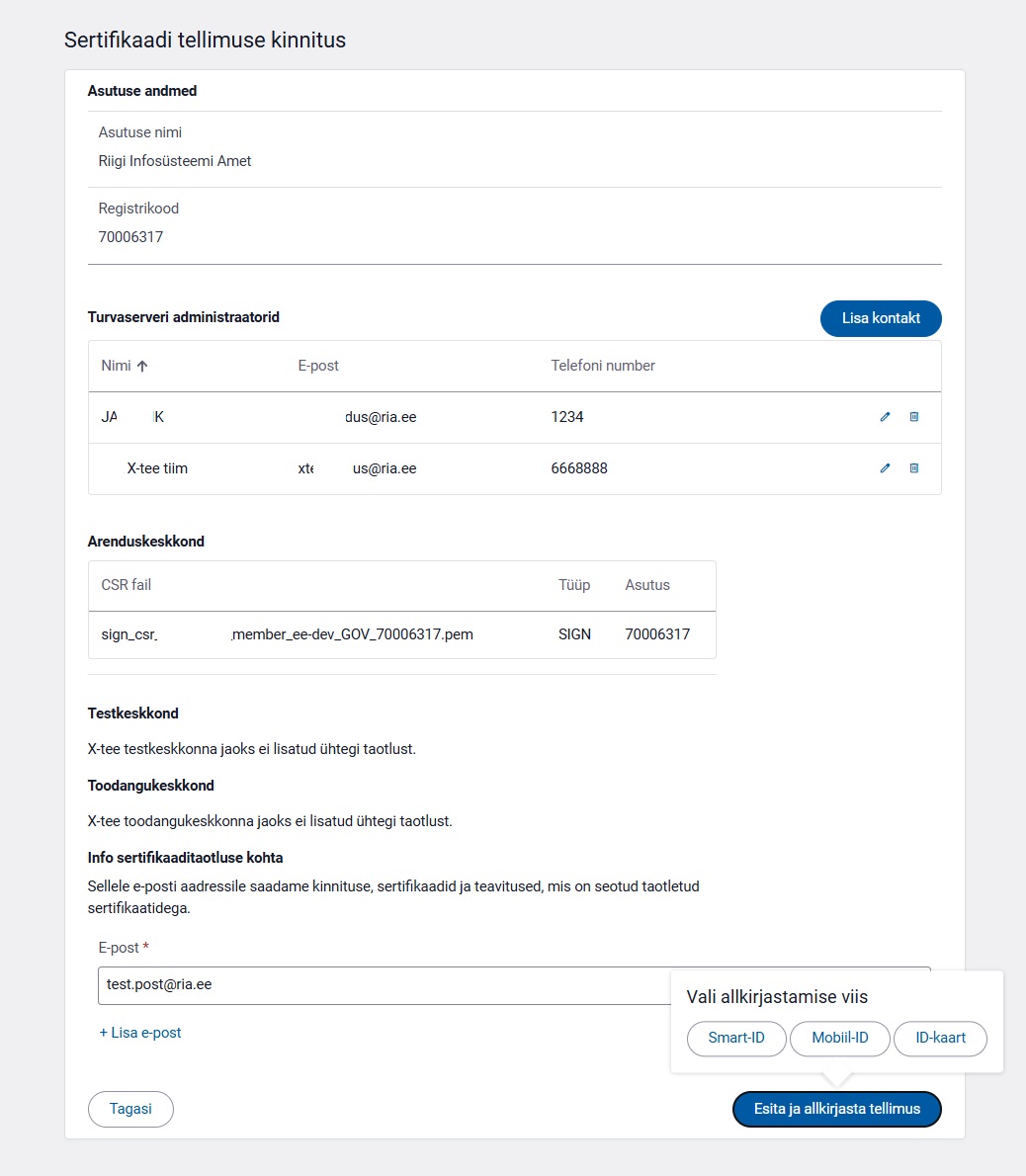Add another email via Lisa e-post
The height and width of the screenshot is (1176, 1026).
[140, 1033]
